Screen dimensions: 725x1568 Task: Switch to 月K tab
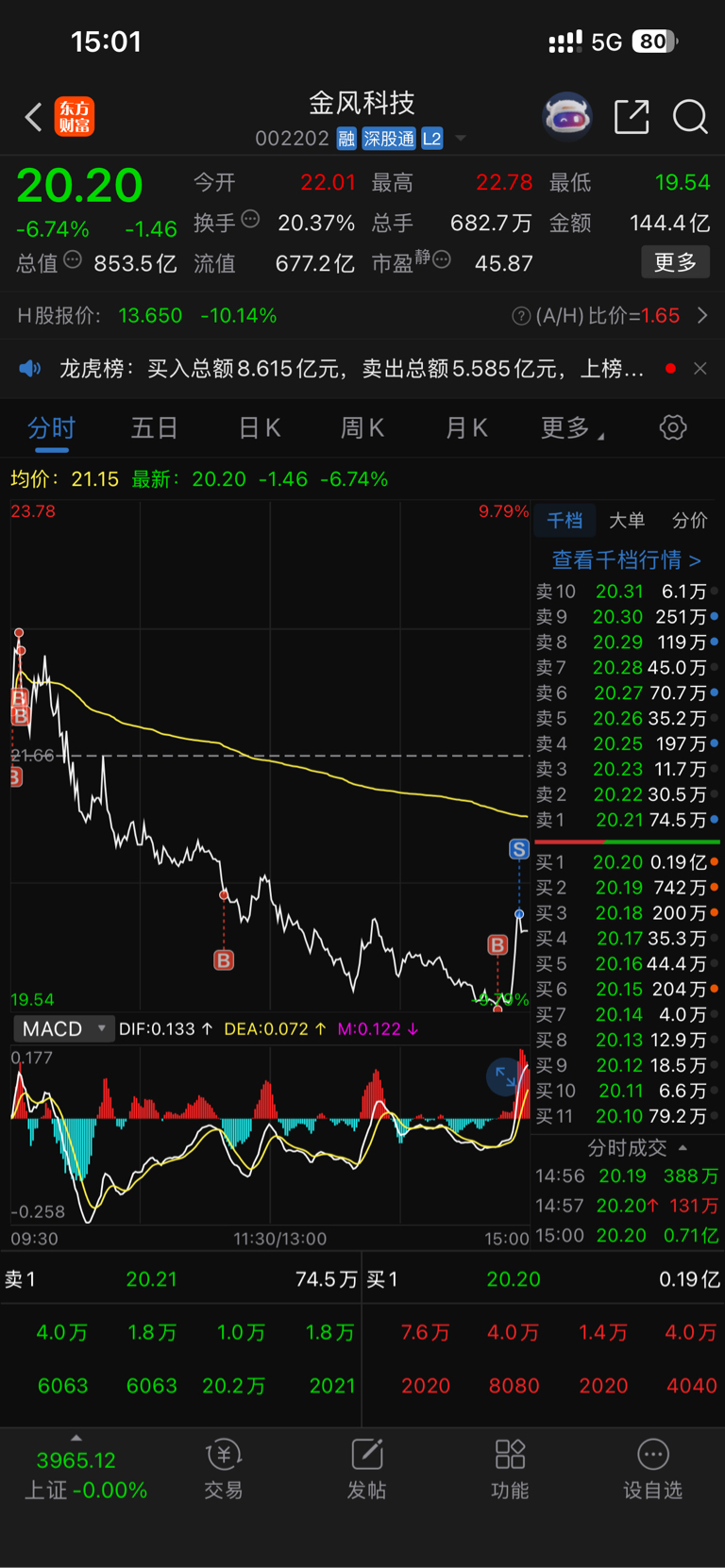pyautogui.click(x=465, y=428)
